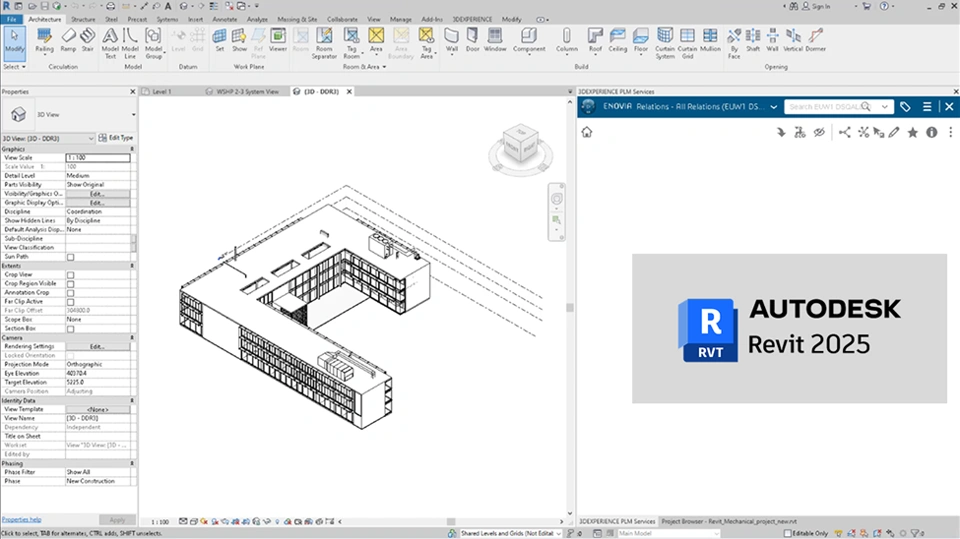Open the Annotate ribbon tab
The height and width of the screenshot is (539, 960).
(x=224, y=20)
